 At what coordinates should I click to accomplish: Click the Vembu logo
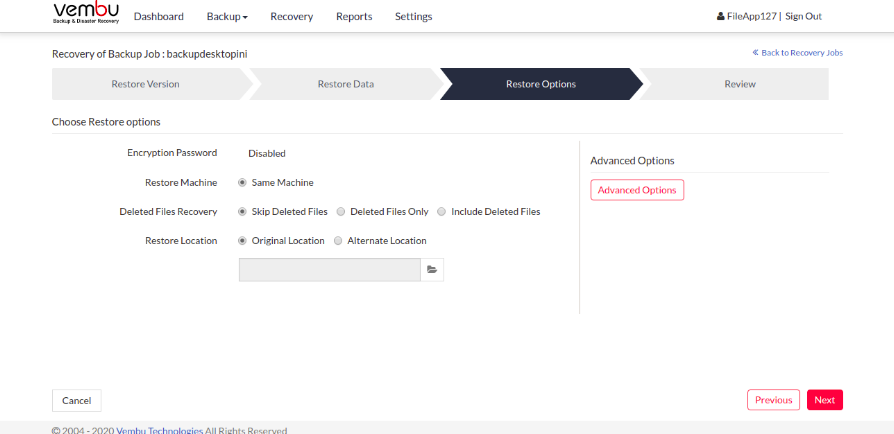click(x=86, y=13)
